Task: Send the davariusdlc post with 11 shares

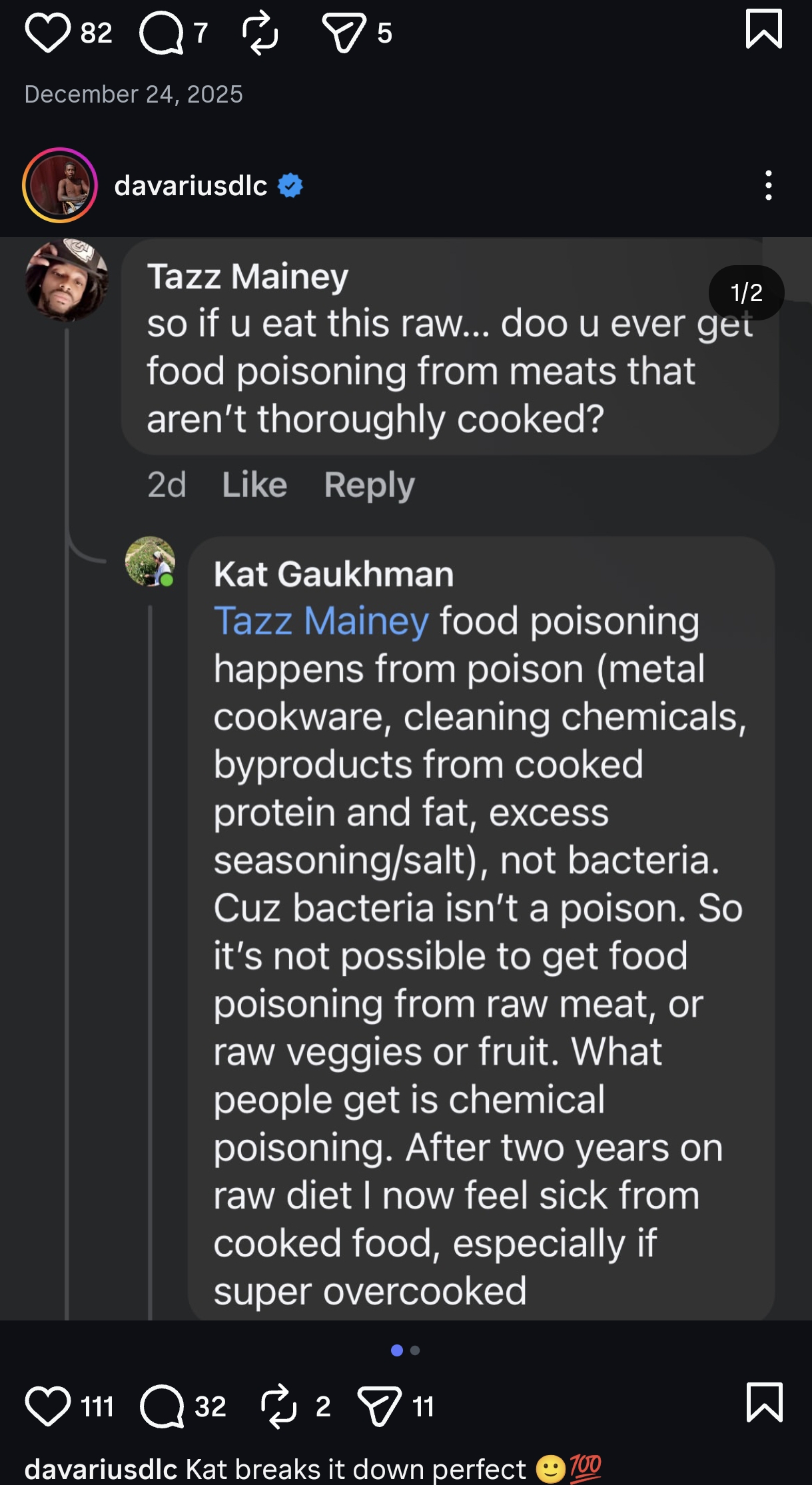Action: (x=380, y=1406)
